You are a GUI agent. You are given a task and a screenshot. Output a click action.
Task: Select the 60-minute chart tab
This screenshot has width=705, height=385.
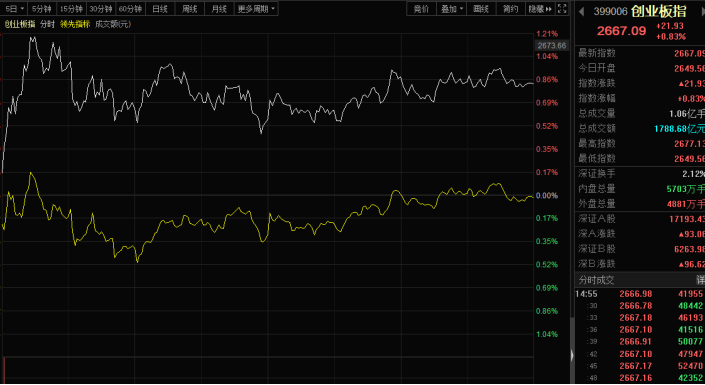click(x=130, y=9)
